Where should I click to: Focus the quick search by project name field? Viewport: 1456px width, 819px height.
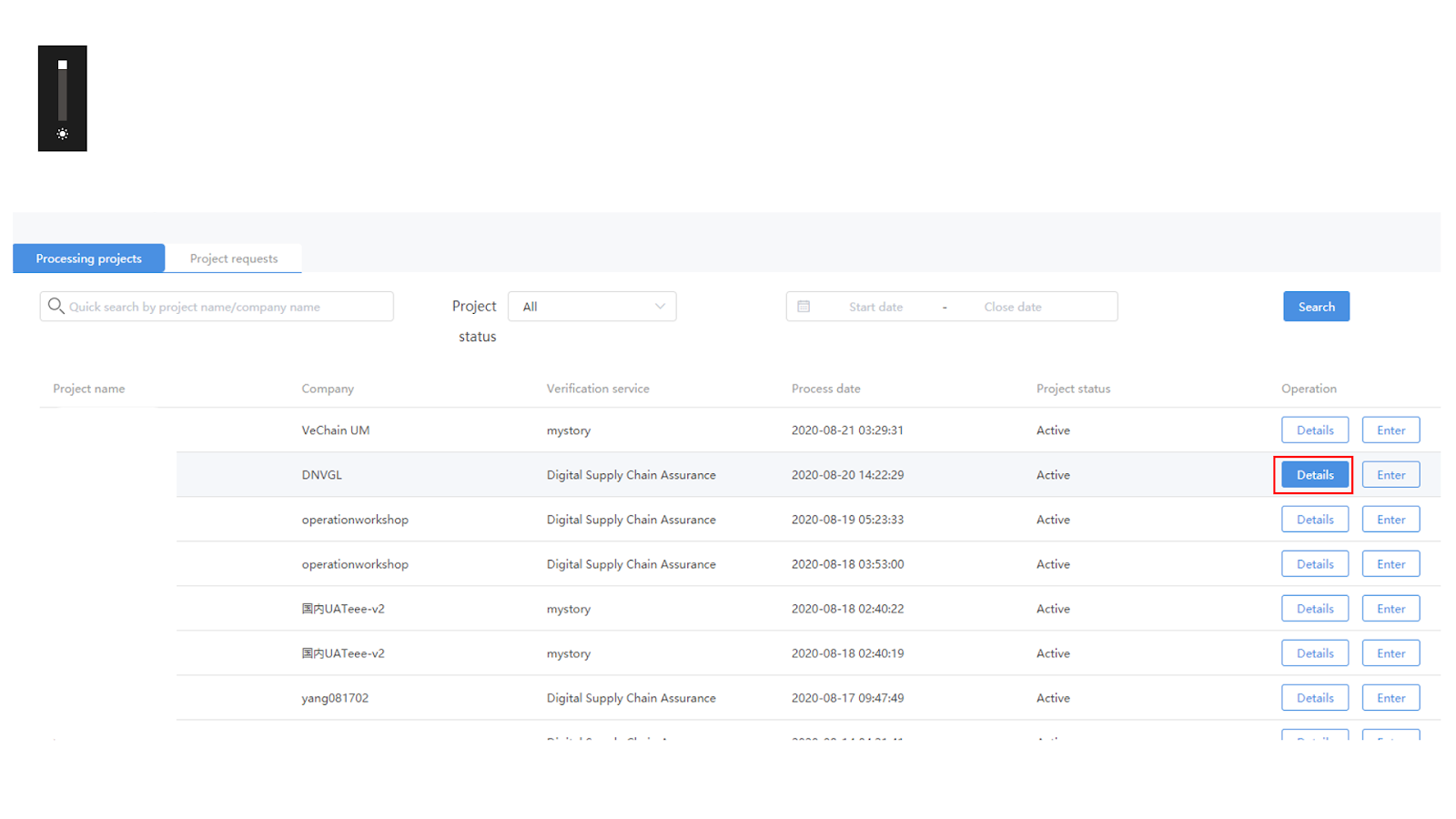pos(217,307)
